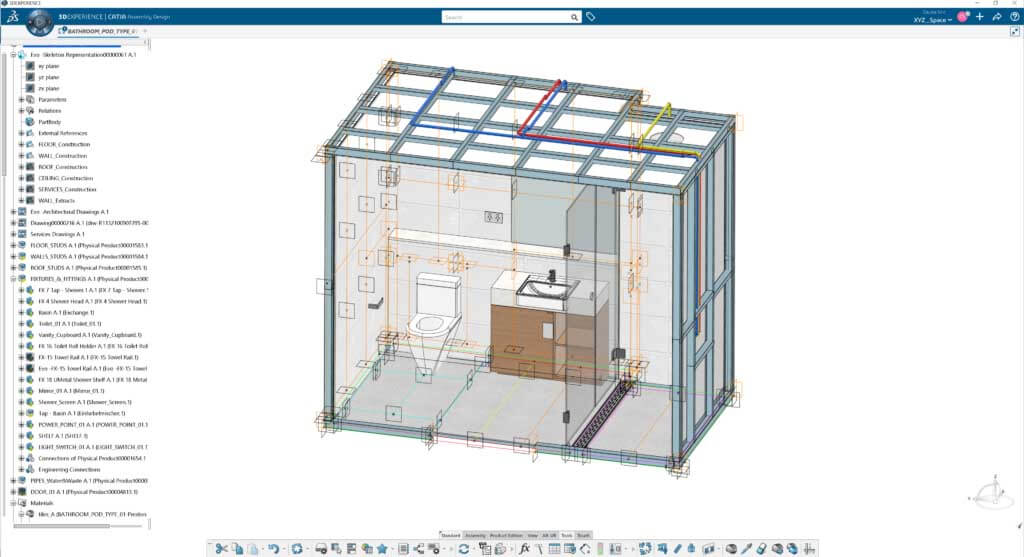Click the rightmost icon in bottom toolbar

[x=809, y=549]
